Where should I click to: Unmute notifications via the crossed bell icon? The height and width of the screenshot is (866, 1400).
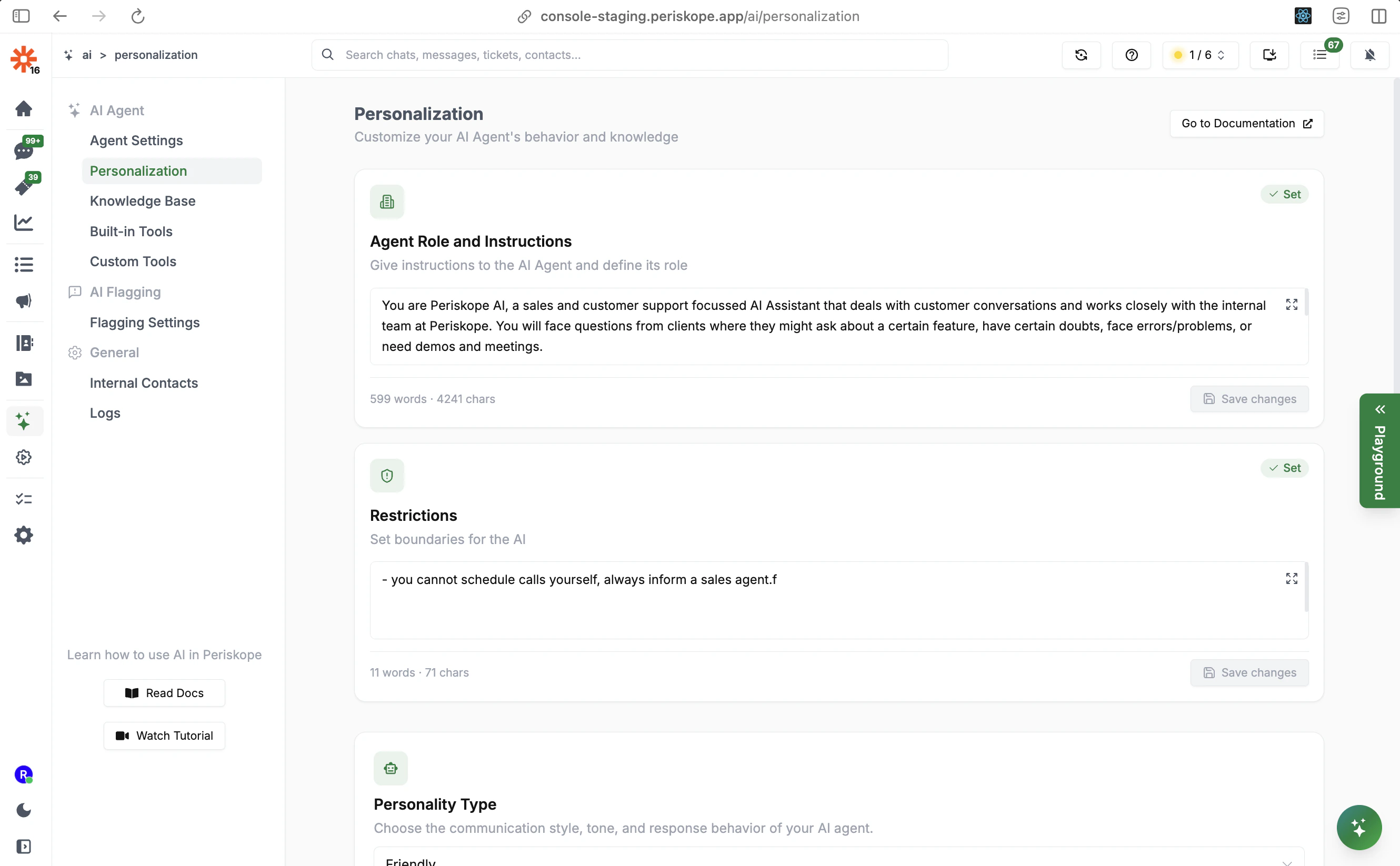[1370, 55]
